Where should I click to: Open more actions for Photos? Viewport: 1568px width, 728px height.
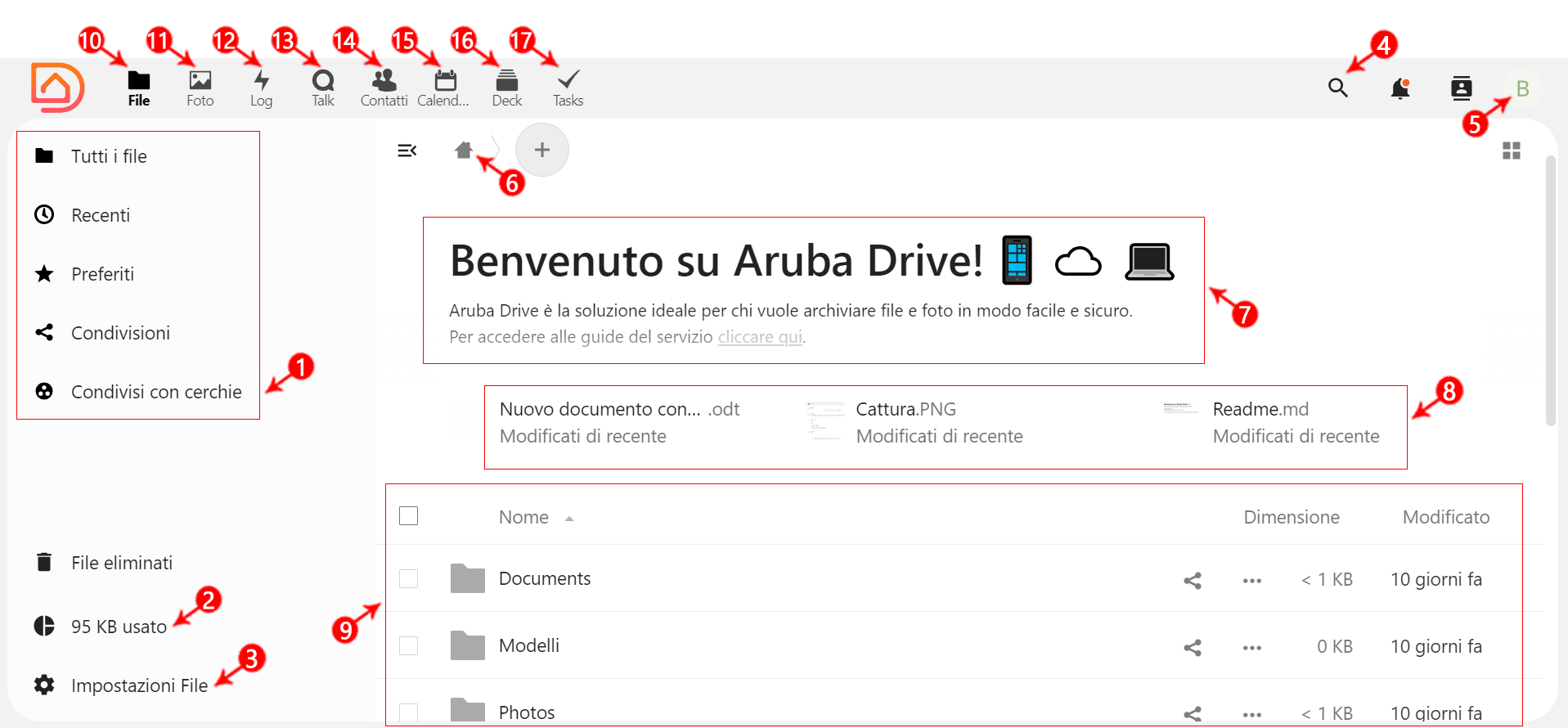pos(1252,714)
